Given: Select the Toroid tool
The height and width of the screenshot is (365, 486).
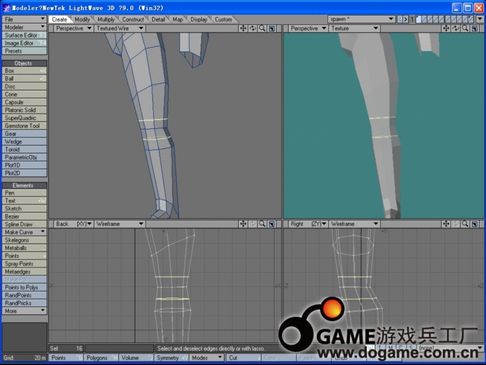Looking at the screenshot, I should click(24, 149).
